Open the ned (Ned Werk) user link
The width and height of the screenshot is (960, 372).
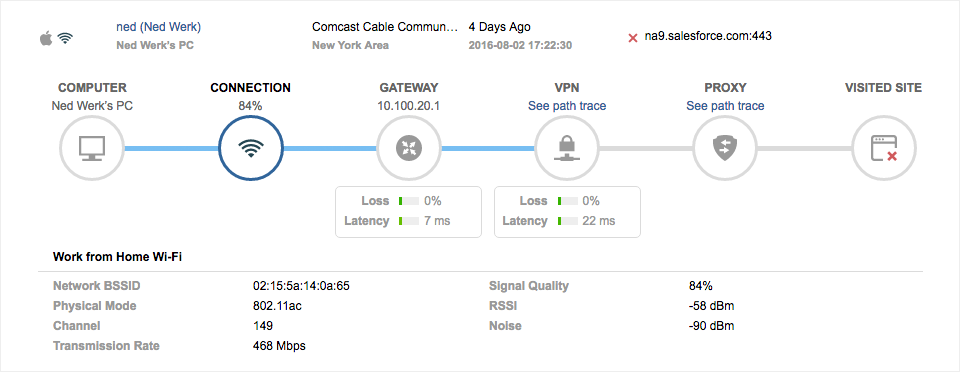[x=159, y=27]
